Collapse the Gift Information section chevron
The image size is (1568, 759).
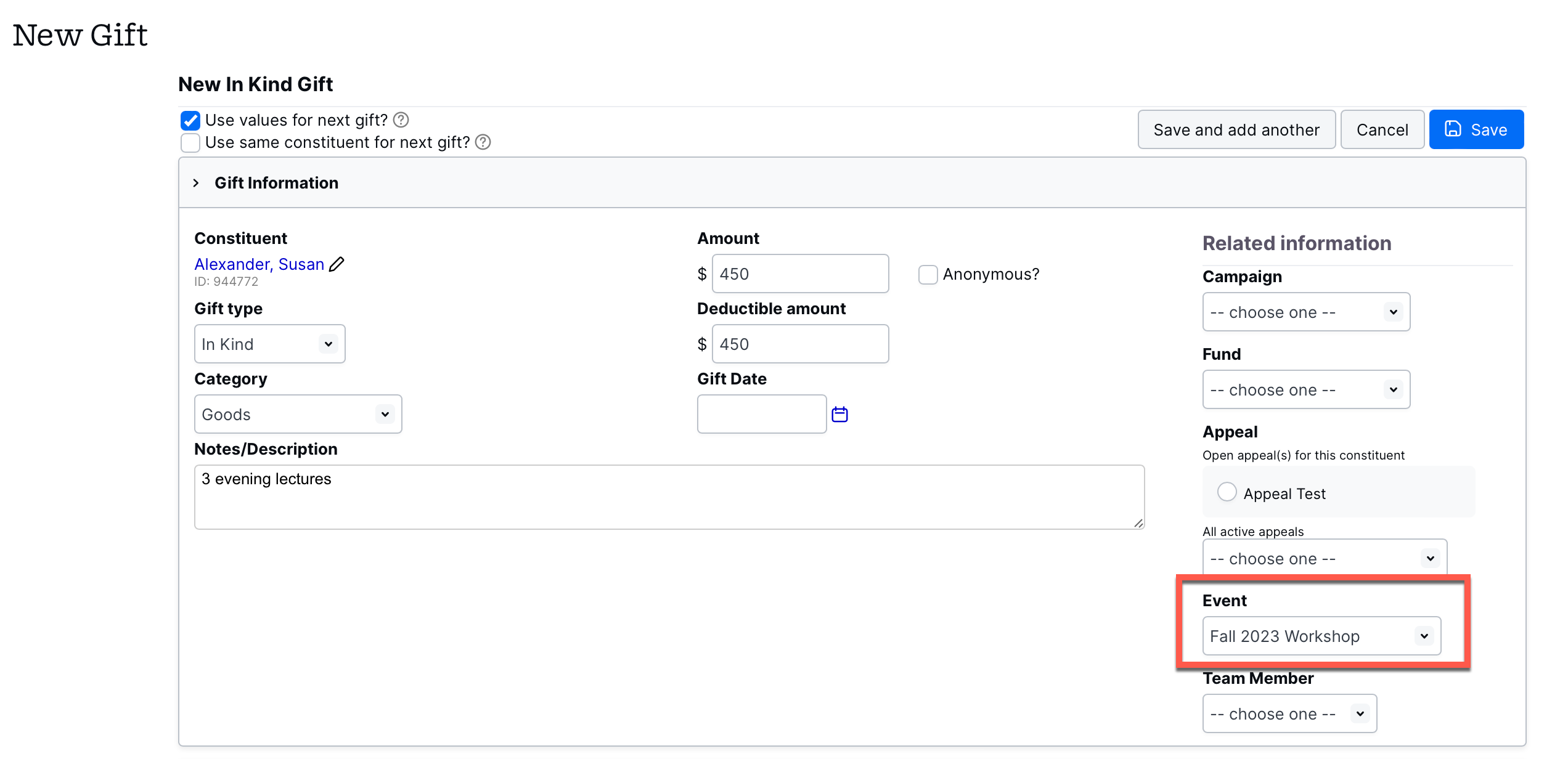coord(196,183)
